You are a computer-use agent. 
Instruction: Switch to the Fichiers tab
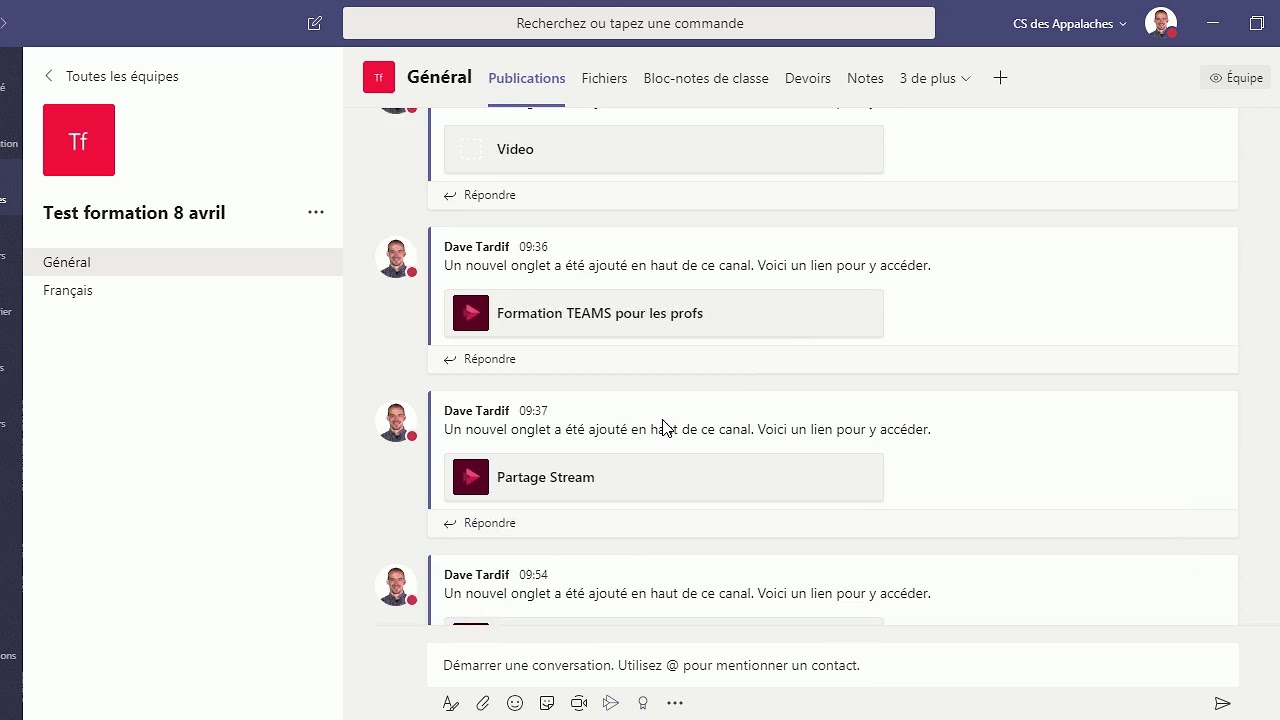tap(605, 78)
